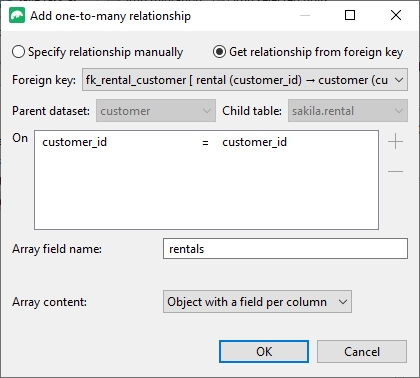Image resolution: width=420 pixels, height=378 pixels.
Task: Open the Foreign key dropdown list
Action: (245, 80)
